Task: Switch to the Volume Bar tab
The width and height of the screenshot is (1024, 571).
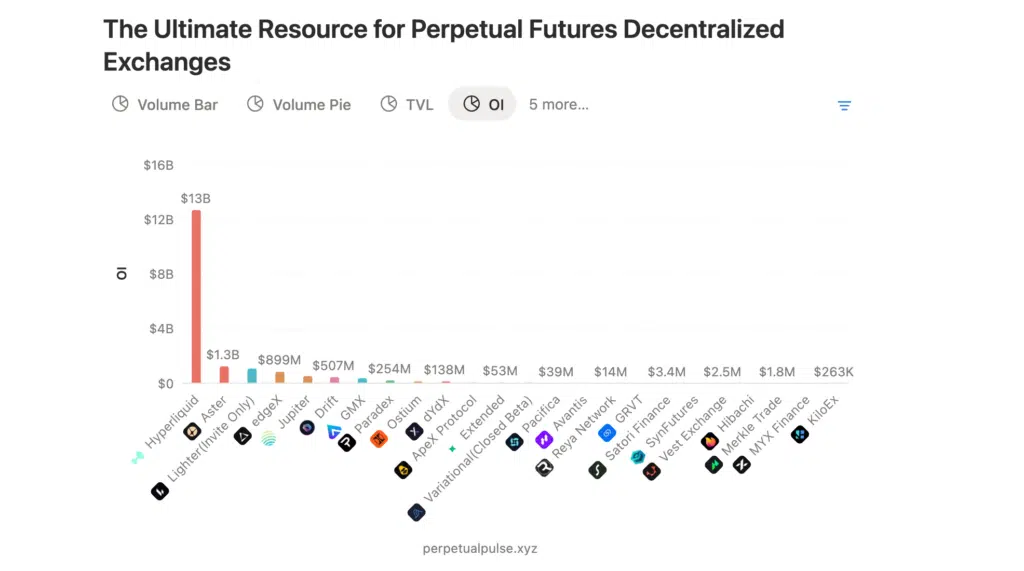Action: (x=165, y=104)
